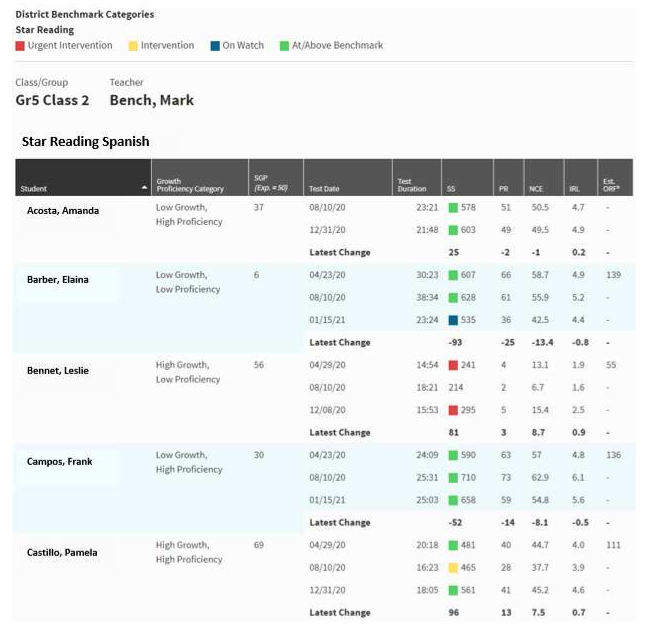
Task: Click test date 04/23/20 in Barber's rows
Action: [x=327, y=275]
